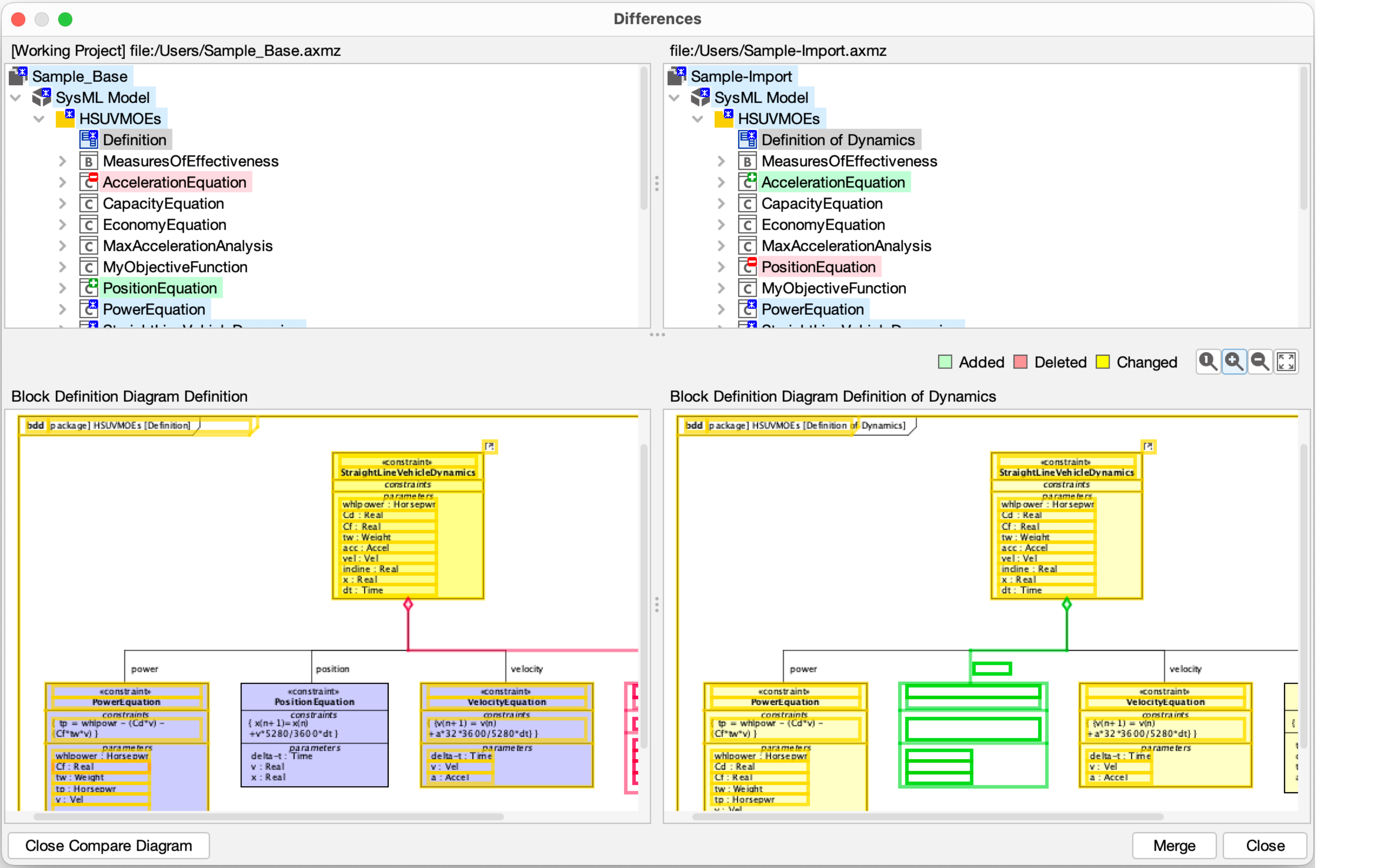Click the SysML Model icon in right tree
The height and width of the screenshot is (868, 1373).
pos(700,97)
